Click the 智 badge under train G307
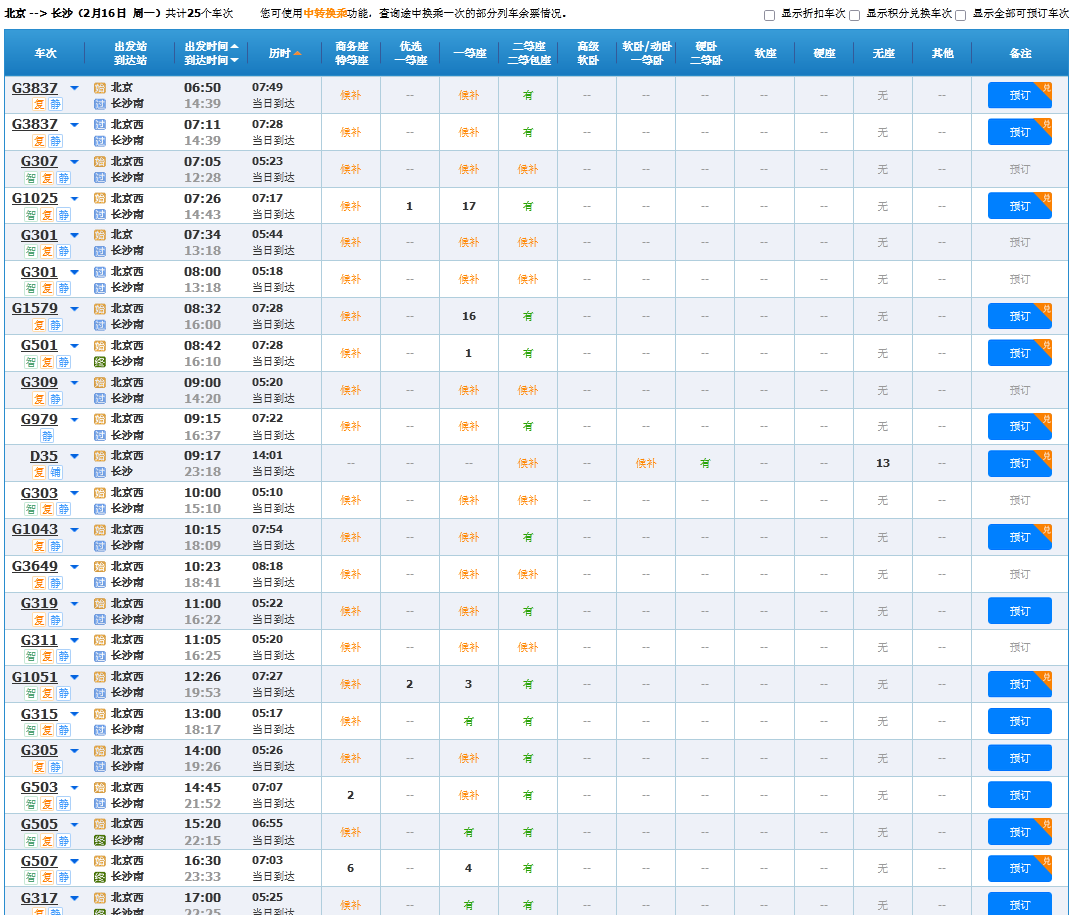 point(31,178)
